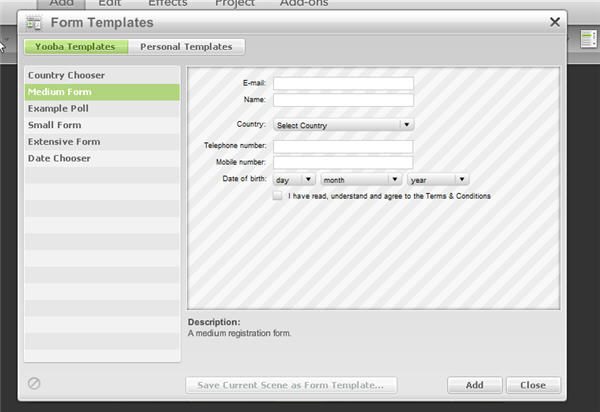The width and height of the screenshot is (600, 412).
Task: Tick the Terms & Conditions checkbox
Action: click(278, 196)
